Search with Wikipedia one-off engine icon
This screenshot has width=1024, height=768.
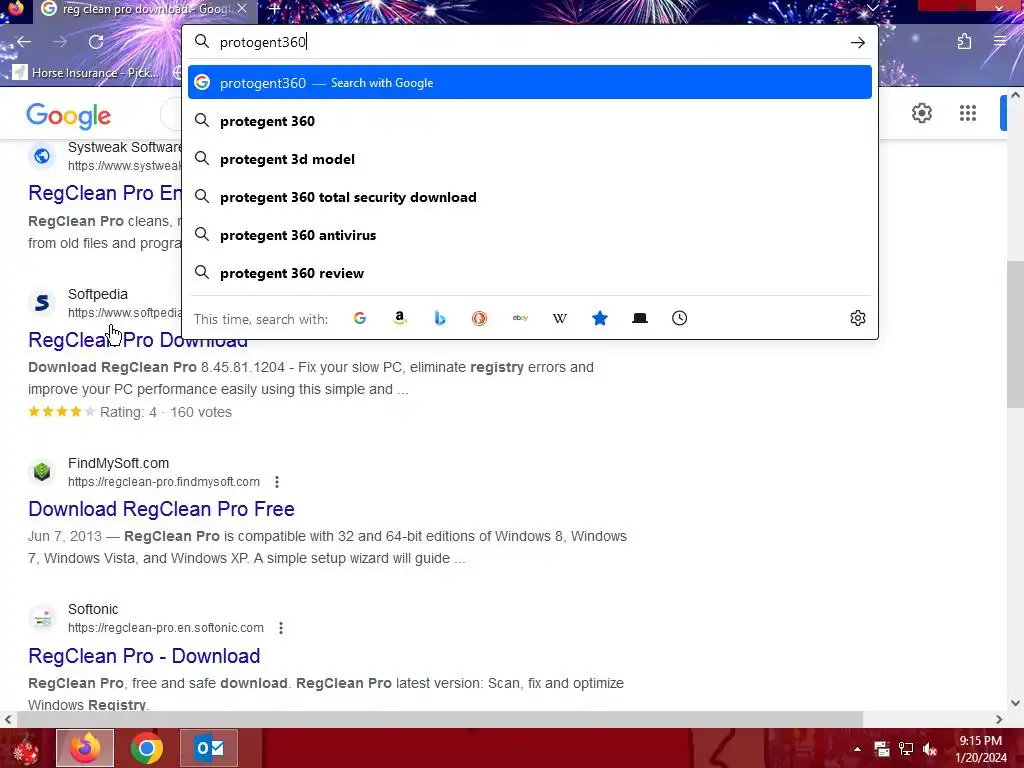(x=560, y=318)
